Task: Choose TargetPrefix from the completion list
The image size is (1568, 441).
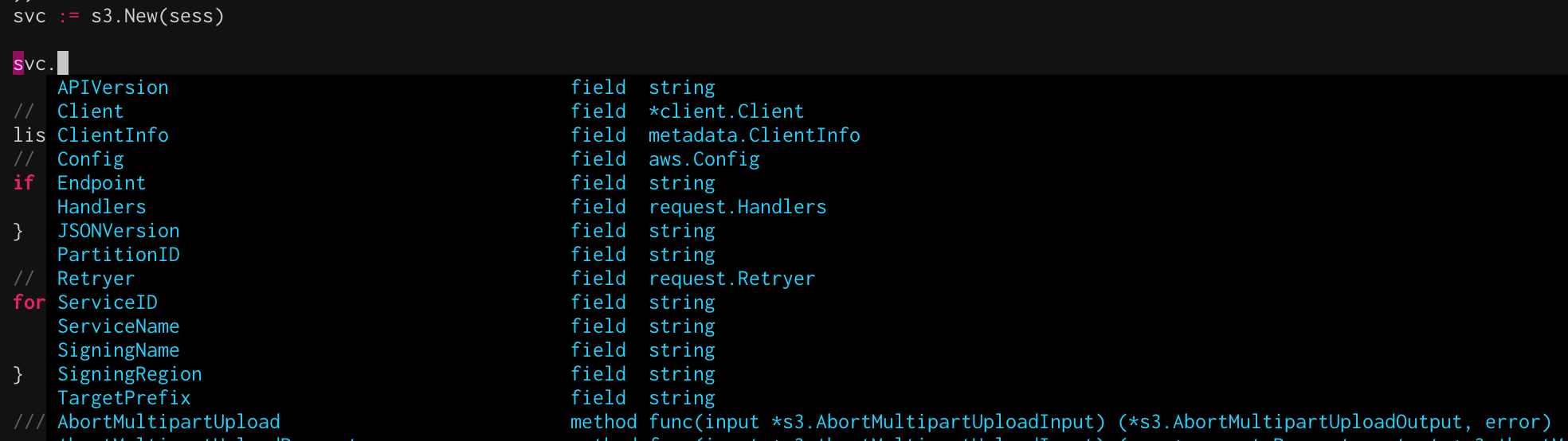Action: tap(123, 398)
